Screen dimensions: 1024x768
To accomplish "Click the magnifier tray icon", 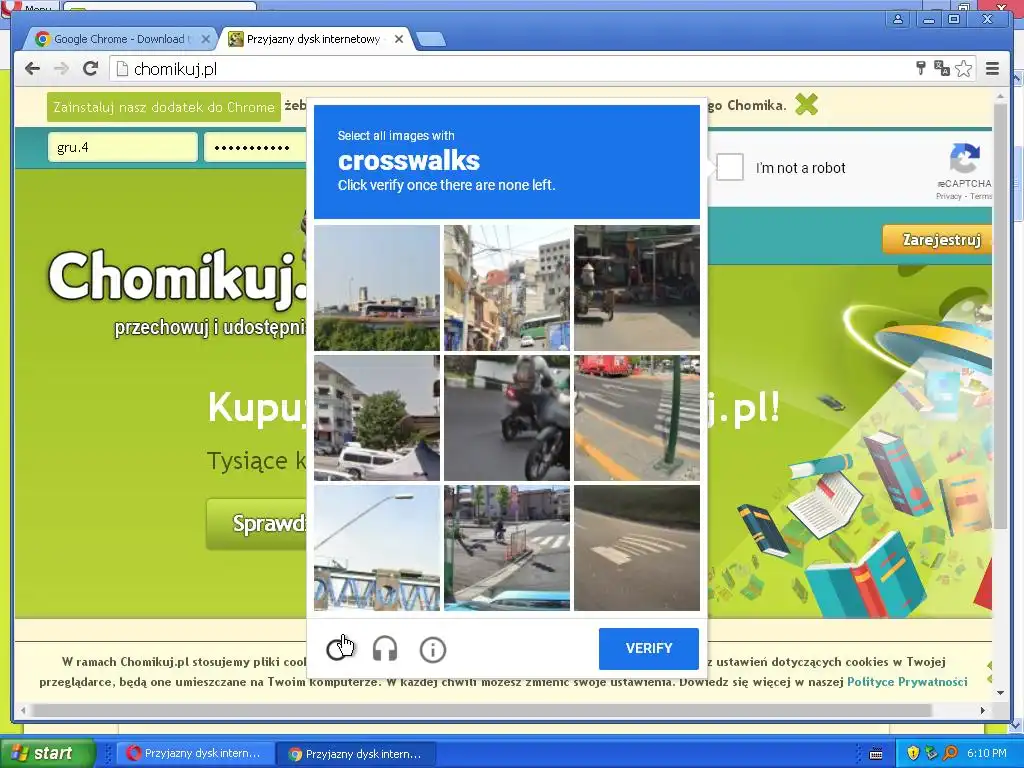I will click(950, 753).
